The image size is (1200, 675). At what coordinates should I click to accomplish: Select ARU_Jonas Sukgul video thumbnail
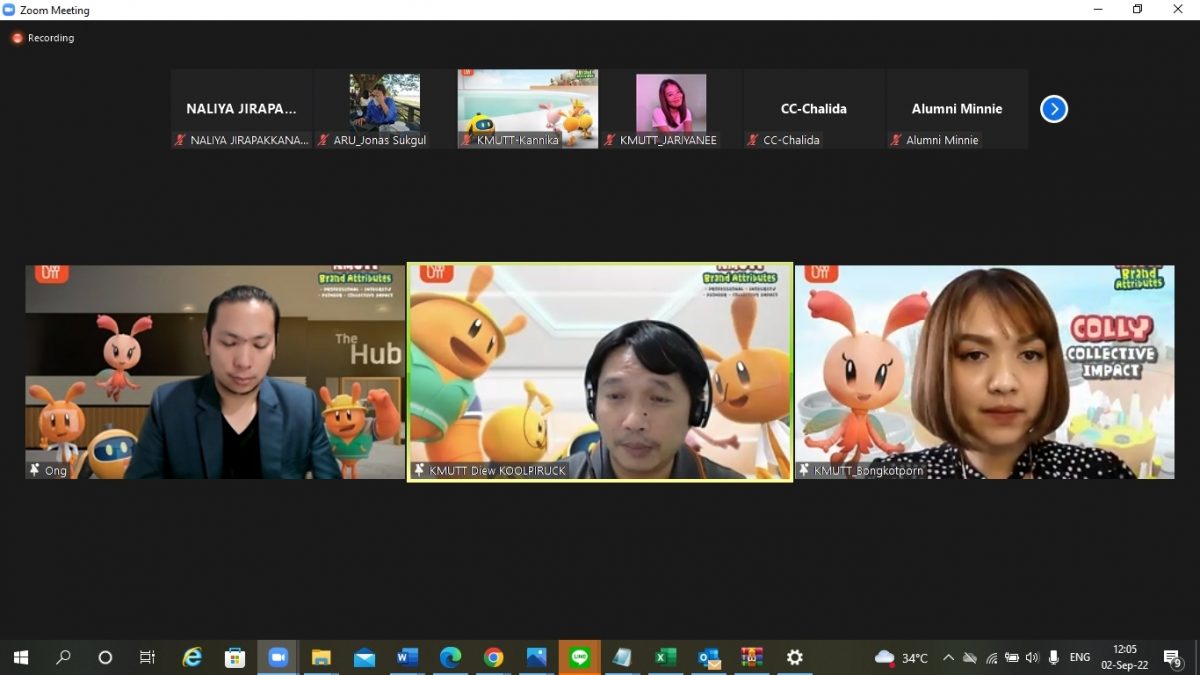coord(385,109)
